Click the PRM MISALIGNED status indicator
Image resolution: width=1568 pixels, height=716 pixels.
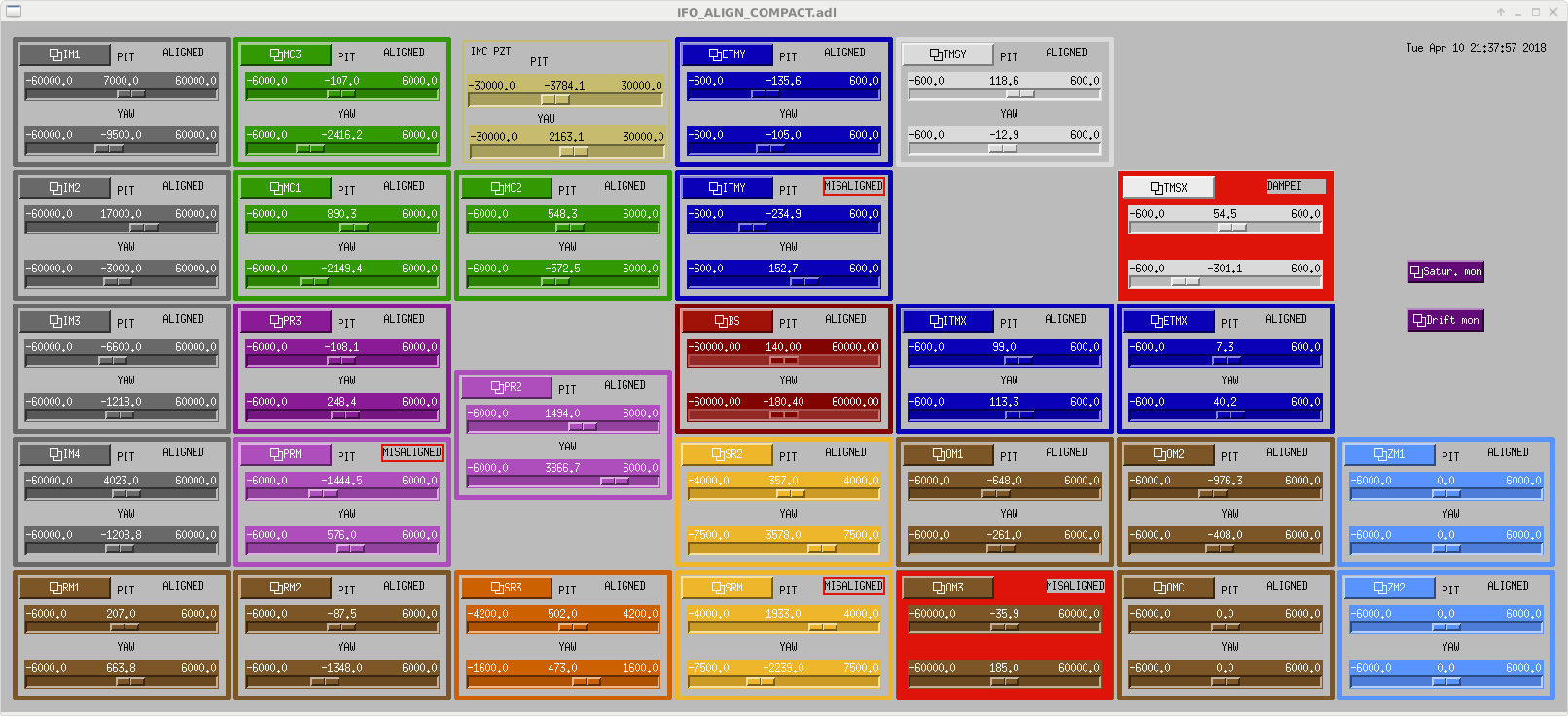pos(411,452)
